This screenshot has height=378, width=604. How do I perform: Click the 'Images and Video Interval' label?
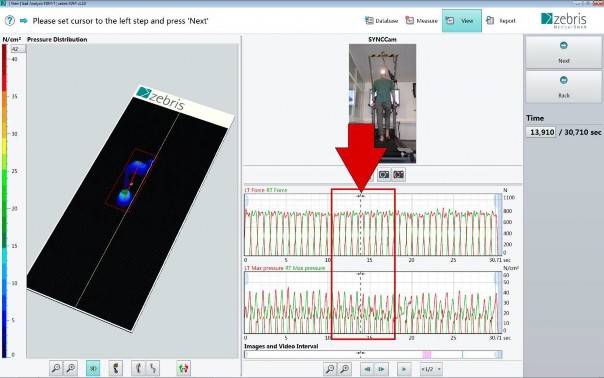[x=281, y=346]
